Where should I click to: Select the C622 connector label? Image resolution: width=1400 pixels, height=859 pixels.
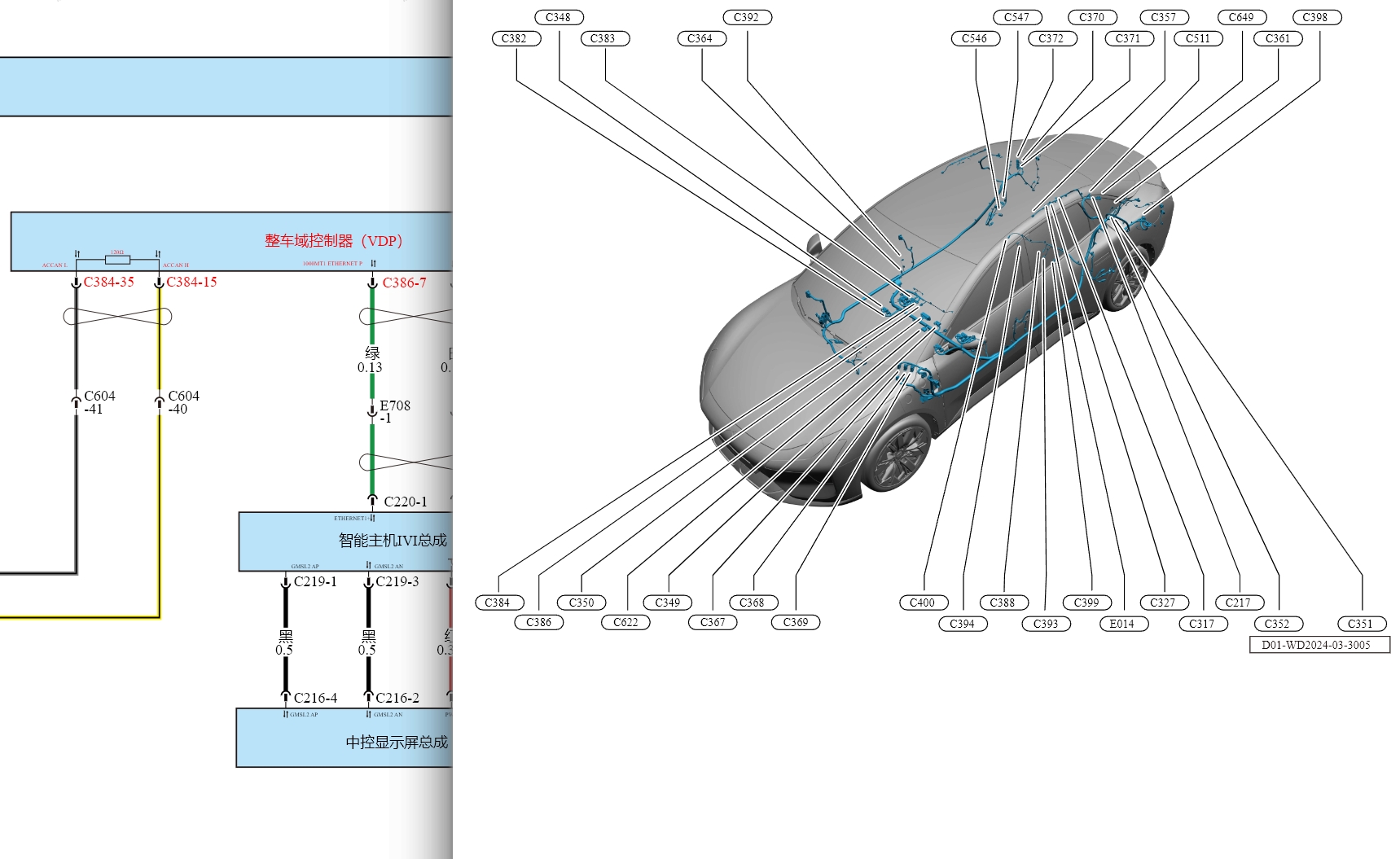(625, 622)
